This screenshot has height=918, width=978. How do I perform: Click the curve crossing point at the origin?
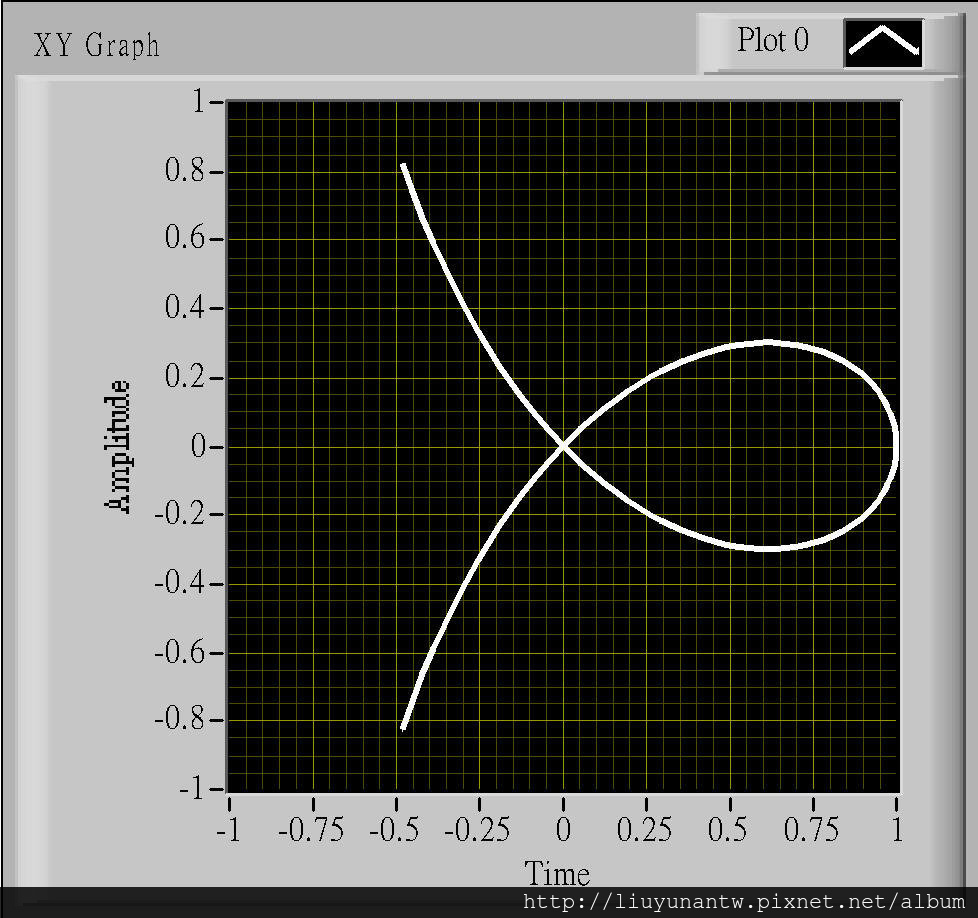563,446
